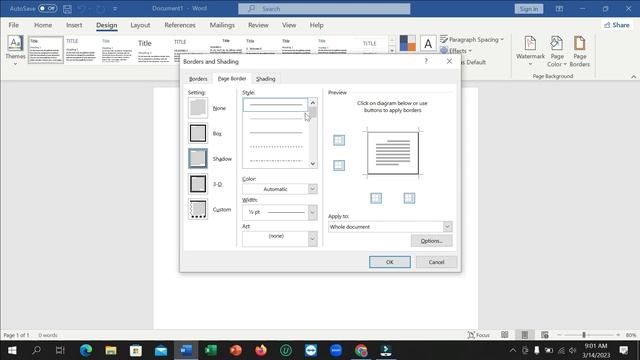
Task: Collapse the ribbon with the chevron
Action: (x=633, y=76)
